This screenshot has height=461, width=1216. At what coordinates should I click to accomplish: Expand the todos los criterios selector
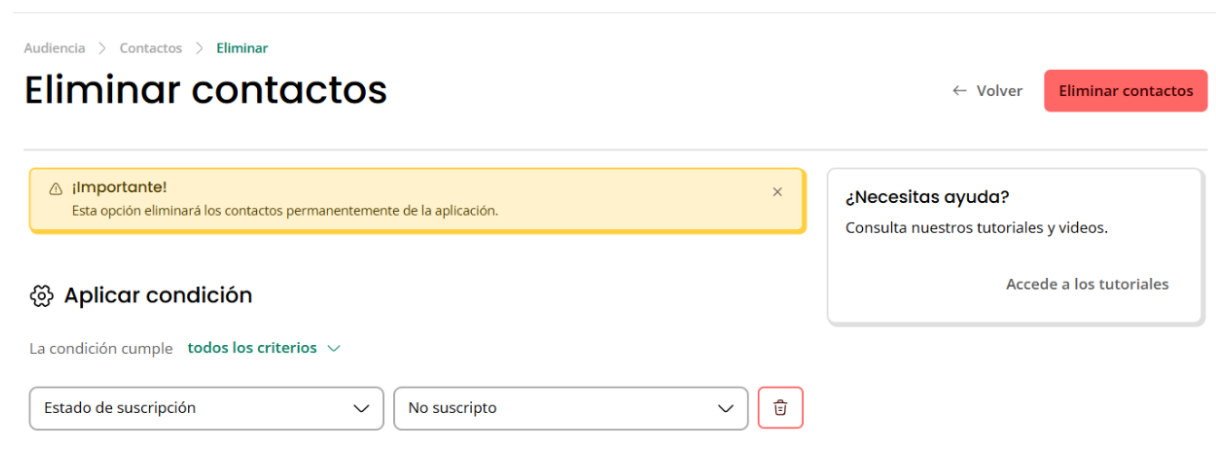click(x=264, y=348)
